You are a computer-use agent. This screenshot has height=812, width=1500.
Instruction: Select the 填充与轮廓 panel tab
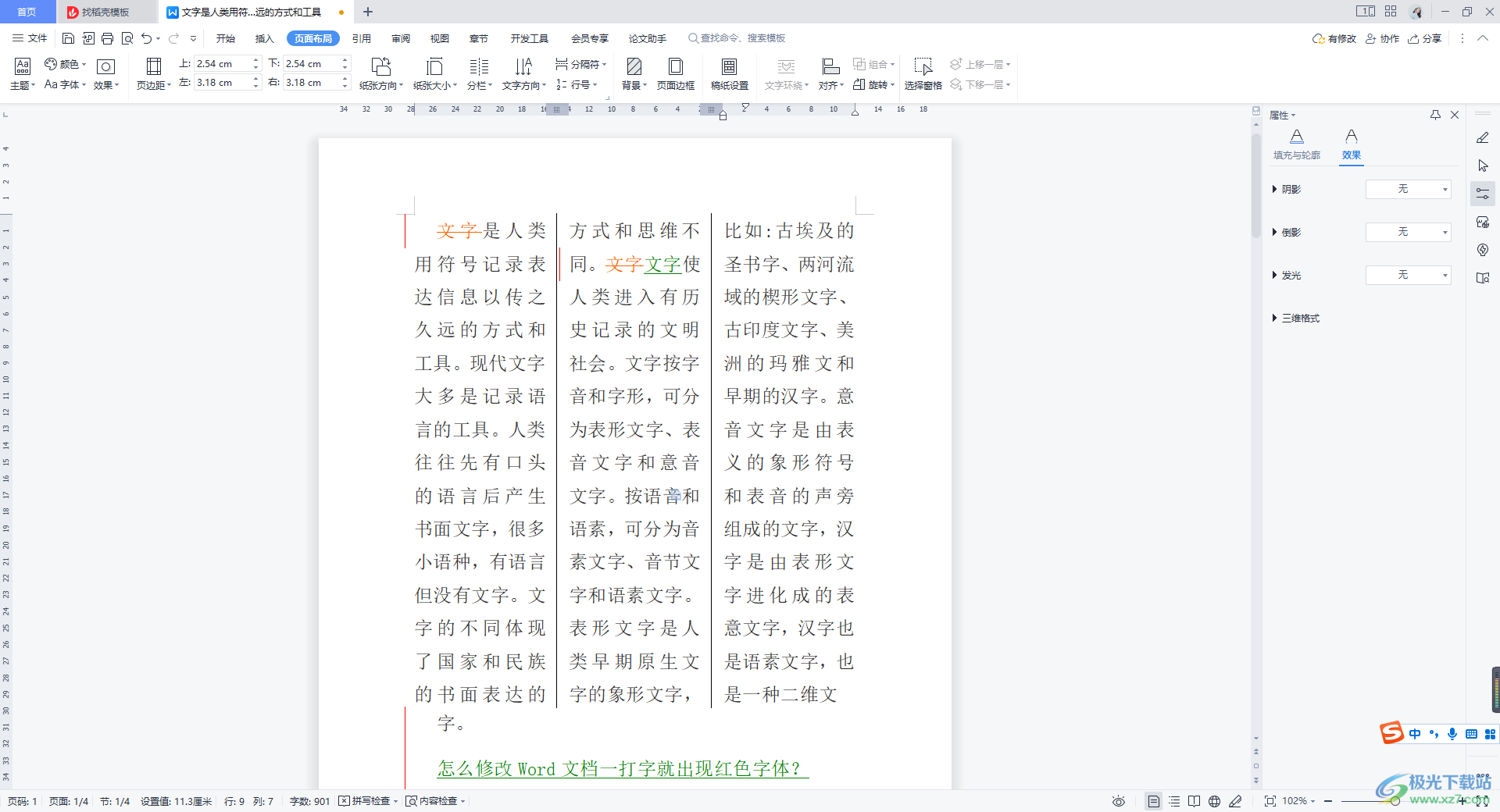tap(1297, 145)
